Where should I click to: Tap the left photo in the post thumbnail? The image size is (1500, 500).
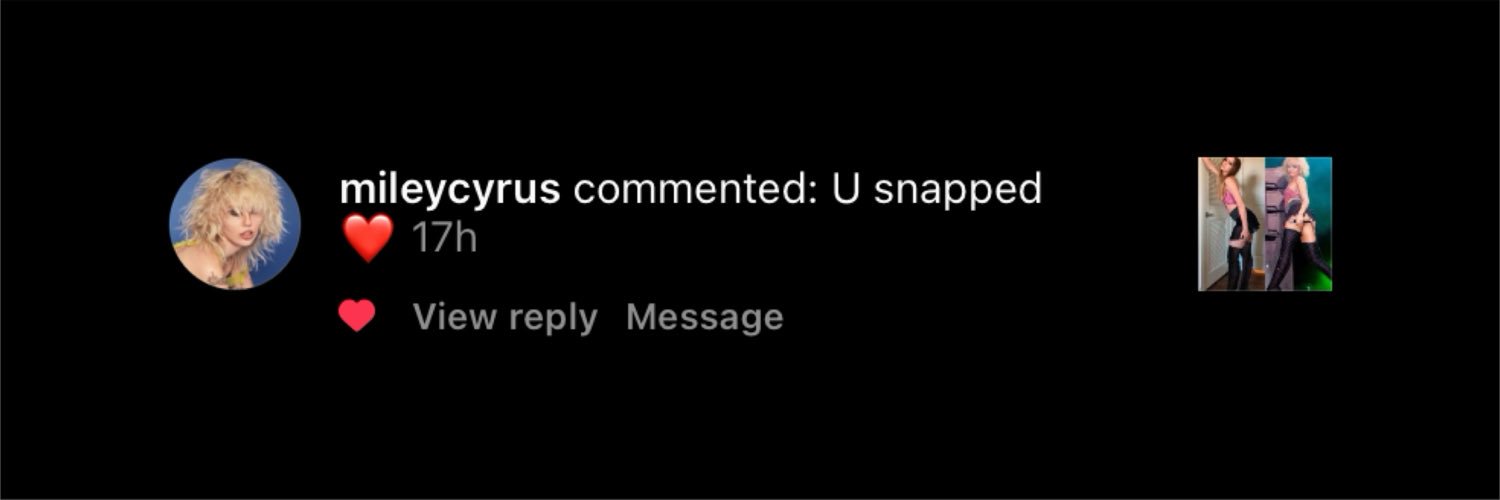(x=1232, y=224)
